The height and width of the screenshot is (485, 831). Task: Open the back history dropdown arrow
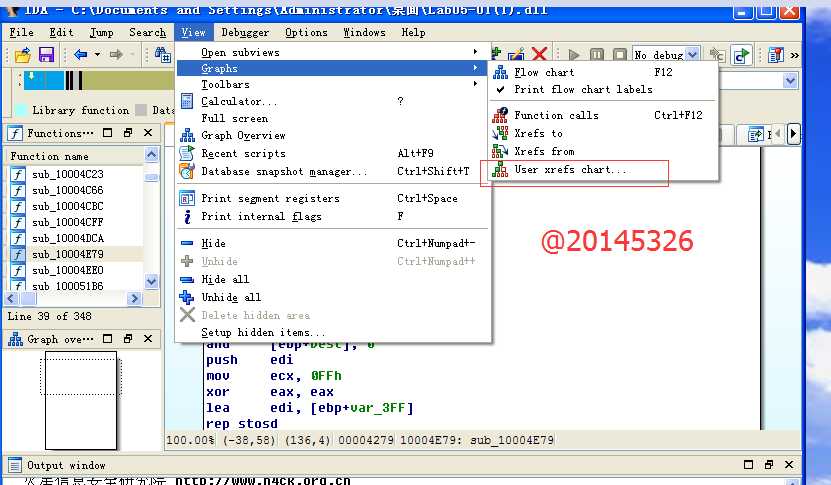pos(97,54)
